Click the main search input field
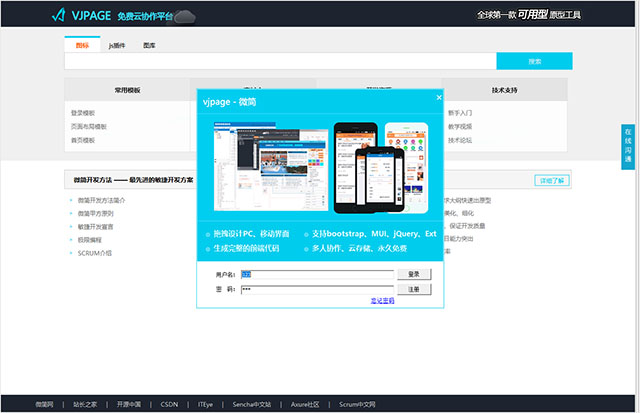The height and width of the screenshot is (413, 640). pyautogui.click(x=280, y=61)
